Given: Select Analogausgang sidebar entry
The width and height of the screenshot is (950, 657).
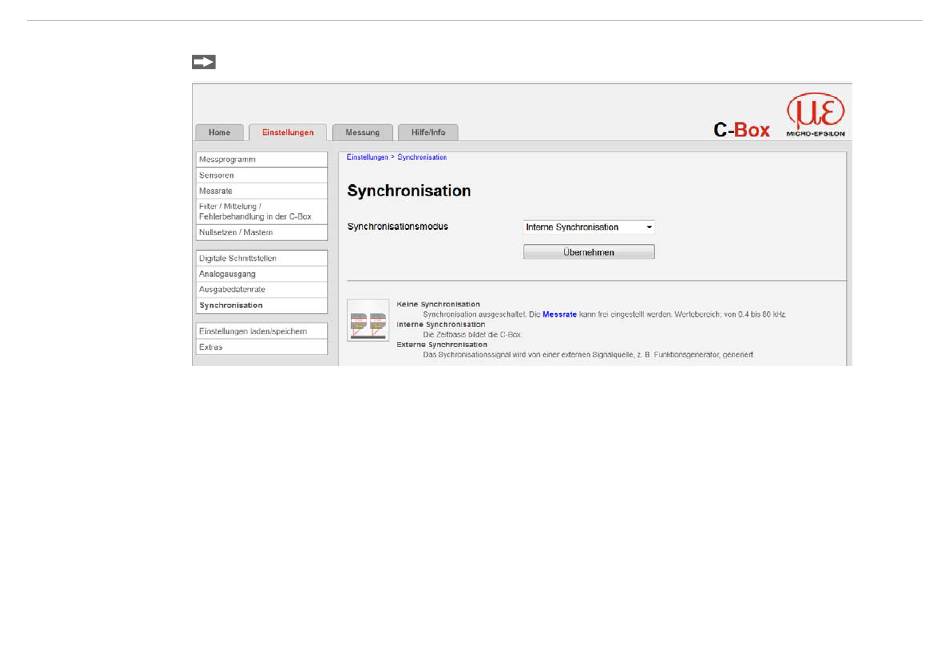Looking at the screenshot, I should pos(262,274).
